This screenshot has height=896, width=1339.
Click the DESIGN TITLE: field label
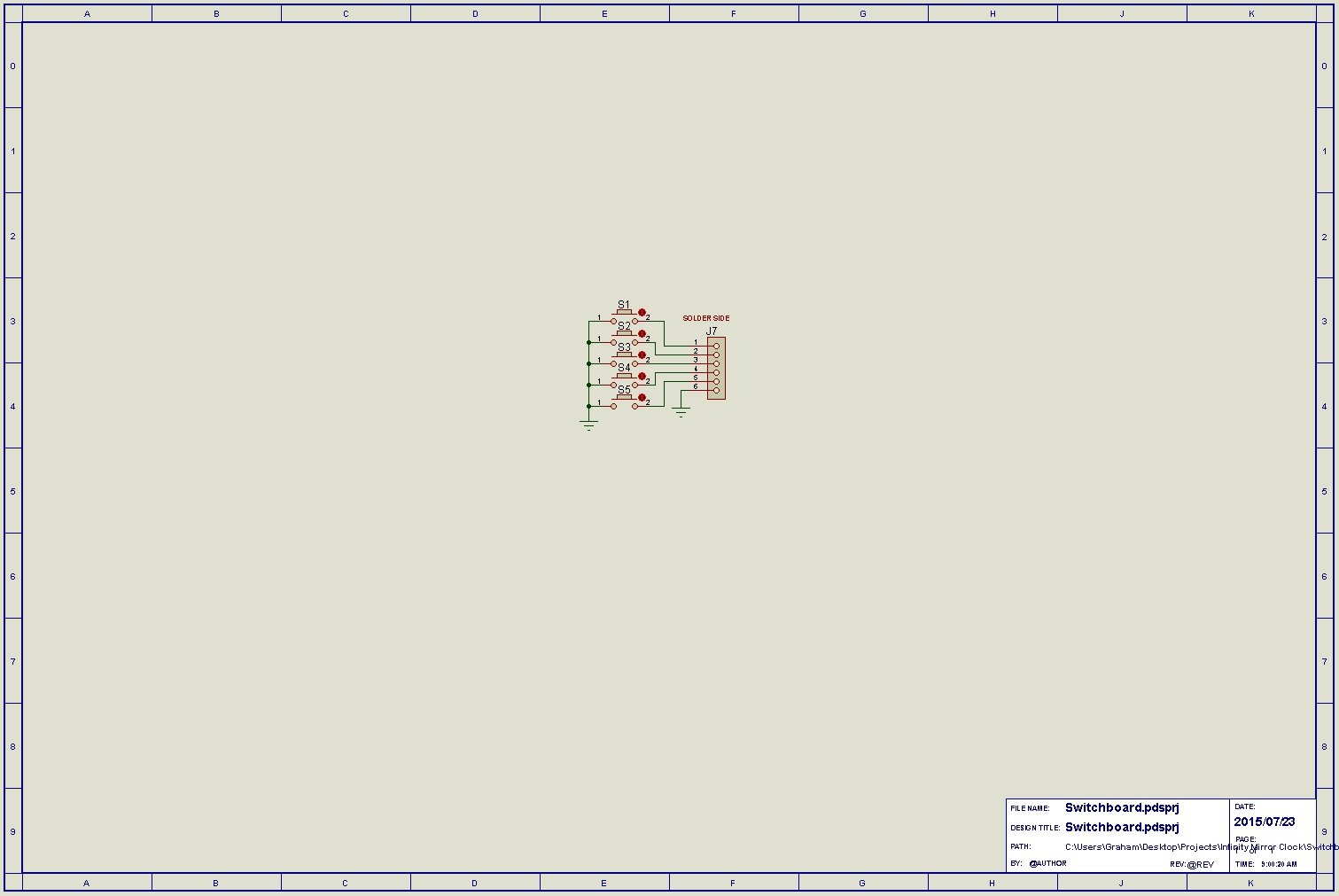1035,828
